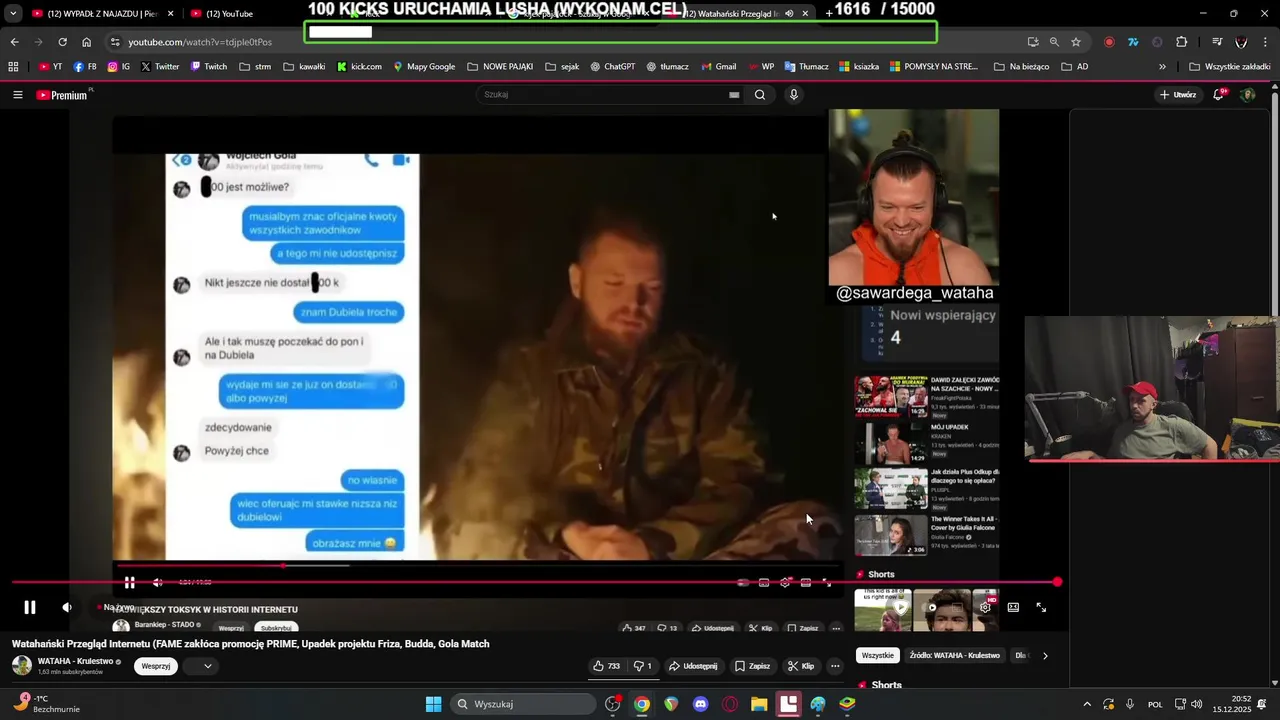Go back with browser back arrow

(x=14, y=42)
